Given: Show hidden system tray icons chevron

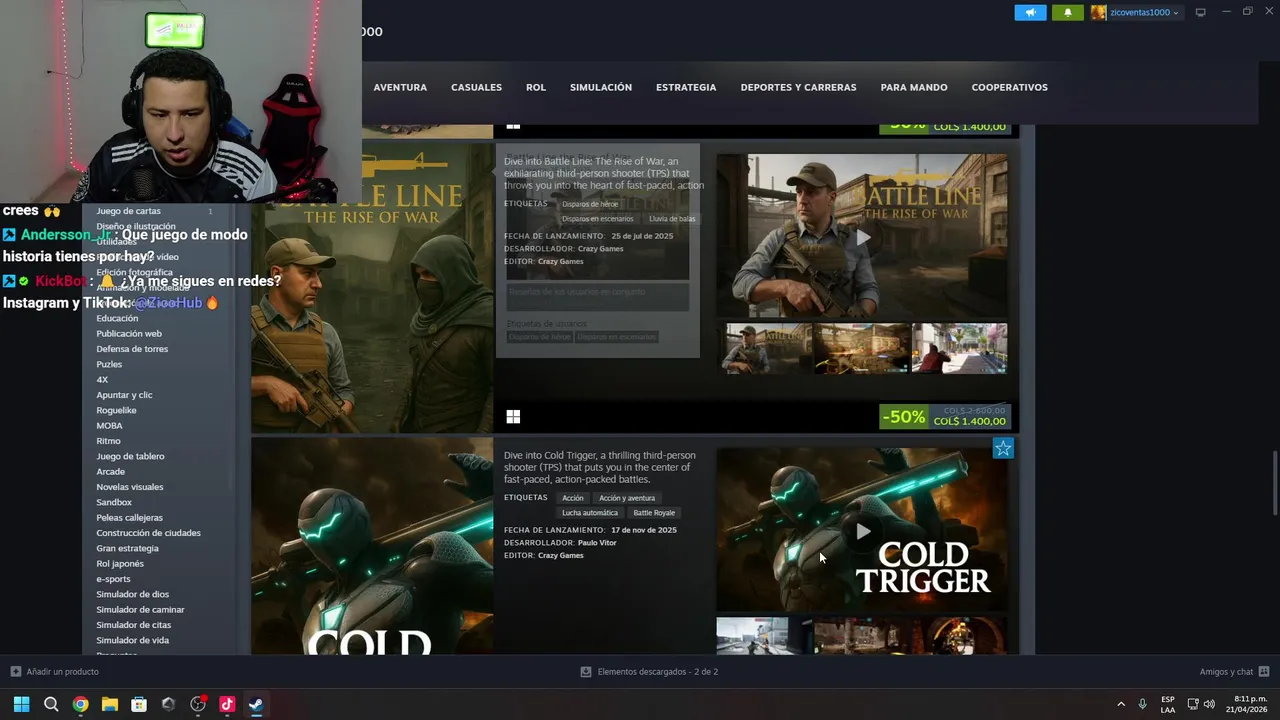Looking at the screenshot, I should (1121, 704).
